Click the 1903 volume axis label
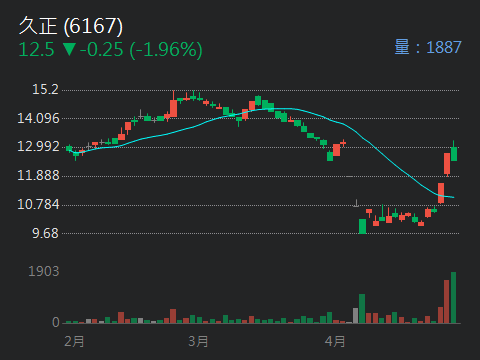Screen dimensions: 480x360 tap(44, 271)
